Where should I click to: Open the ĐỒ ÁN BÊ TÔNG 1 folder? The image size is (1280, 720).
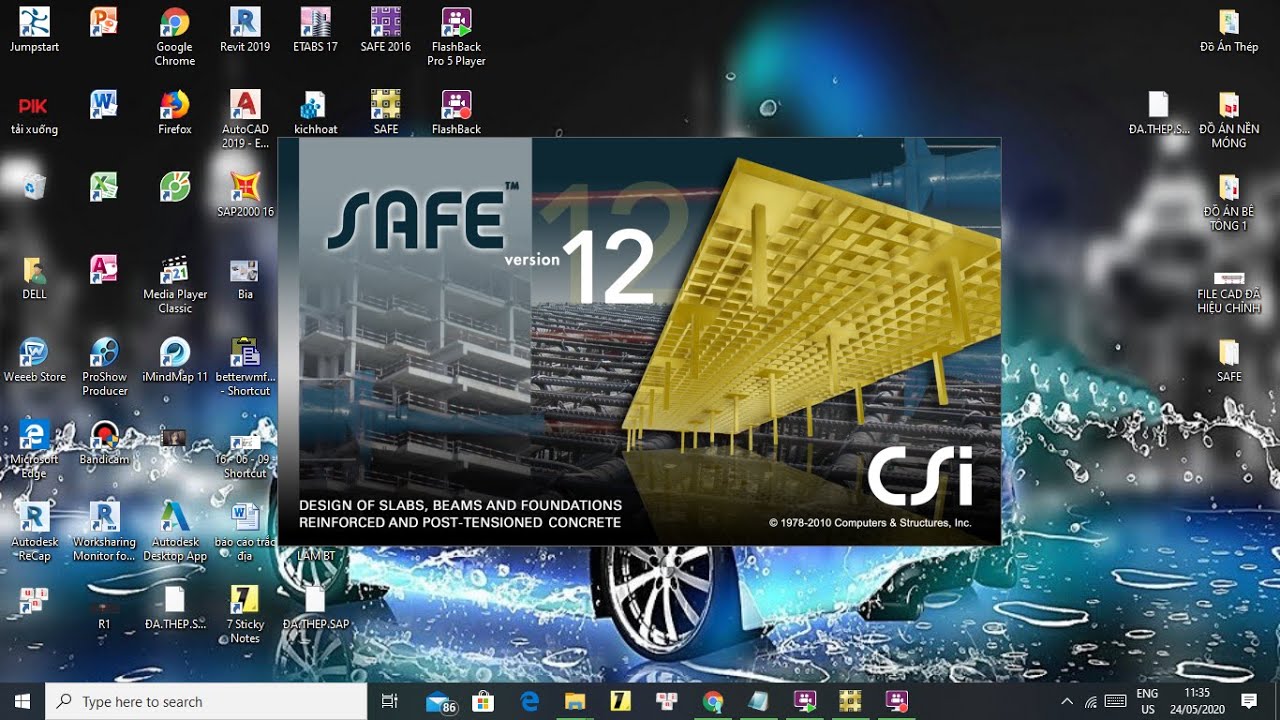click(x=1229, y=202)
